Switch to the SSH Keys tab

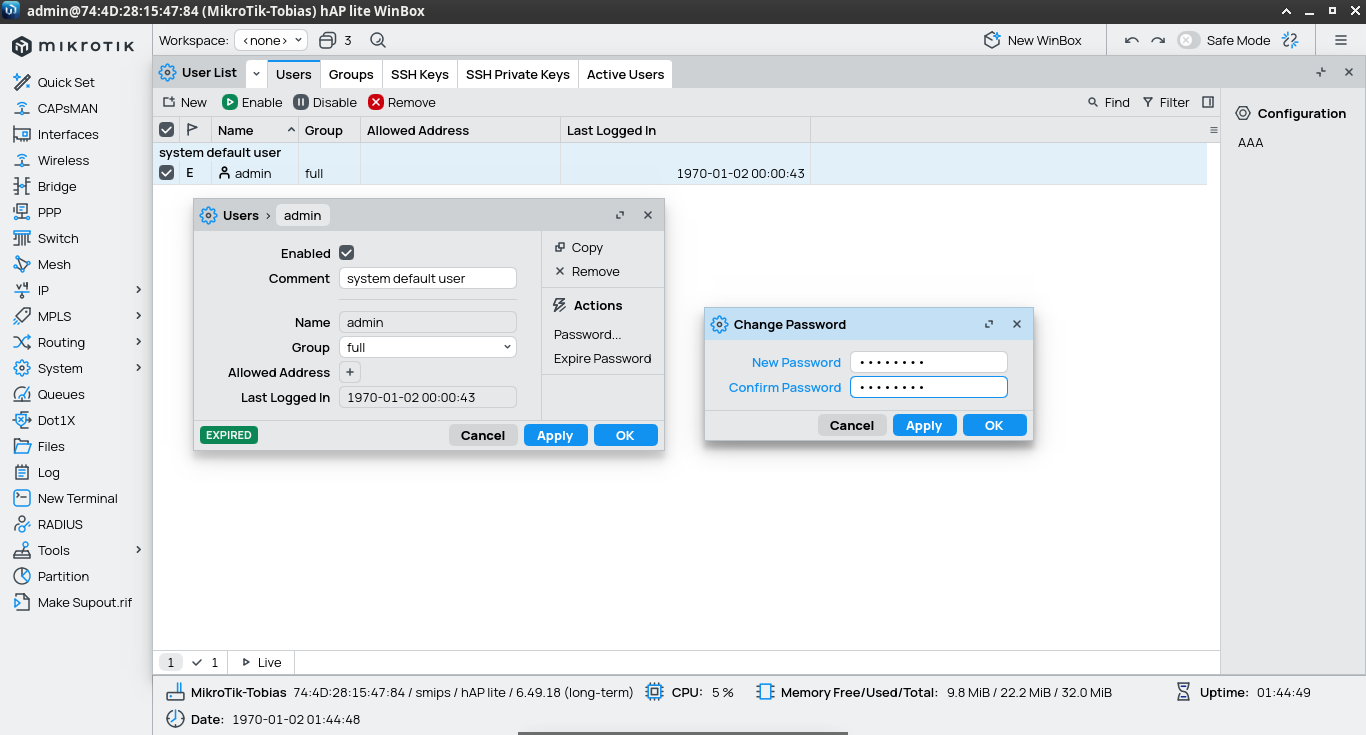tap(419, 74)
